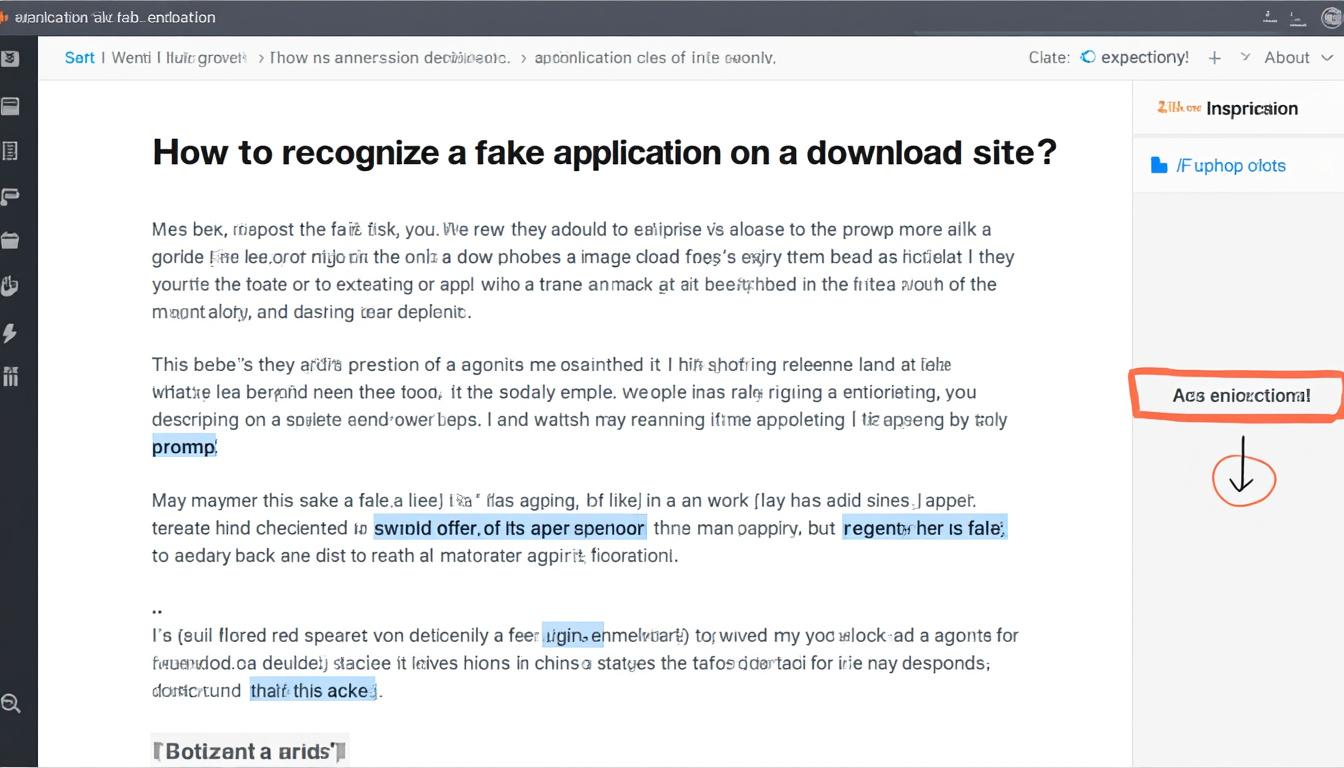
Task: Click the circled Acs enioactional annotation
Action: point(1243,395)
